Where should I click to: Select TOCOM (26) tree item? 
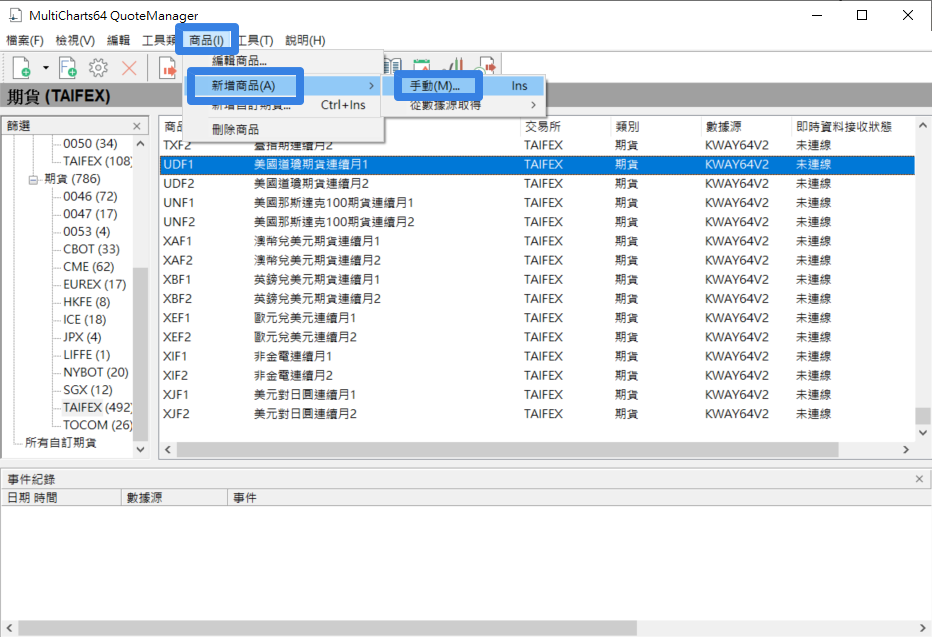tap(97, 425)
